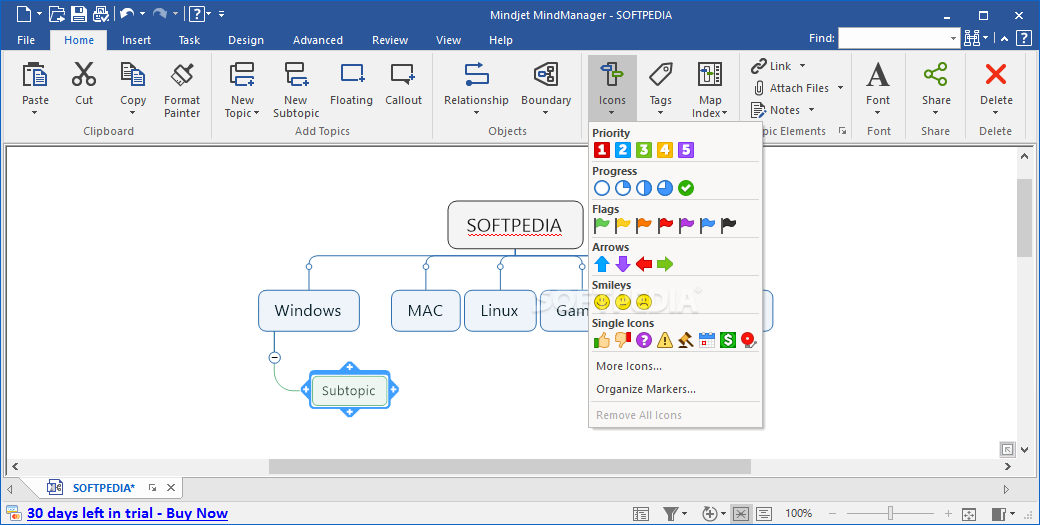This screenshot has width=1040, height=525.
Task: Open the Review ribbon tab
Action: pyautogui.click(x=390, y=40)
